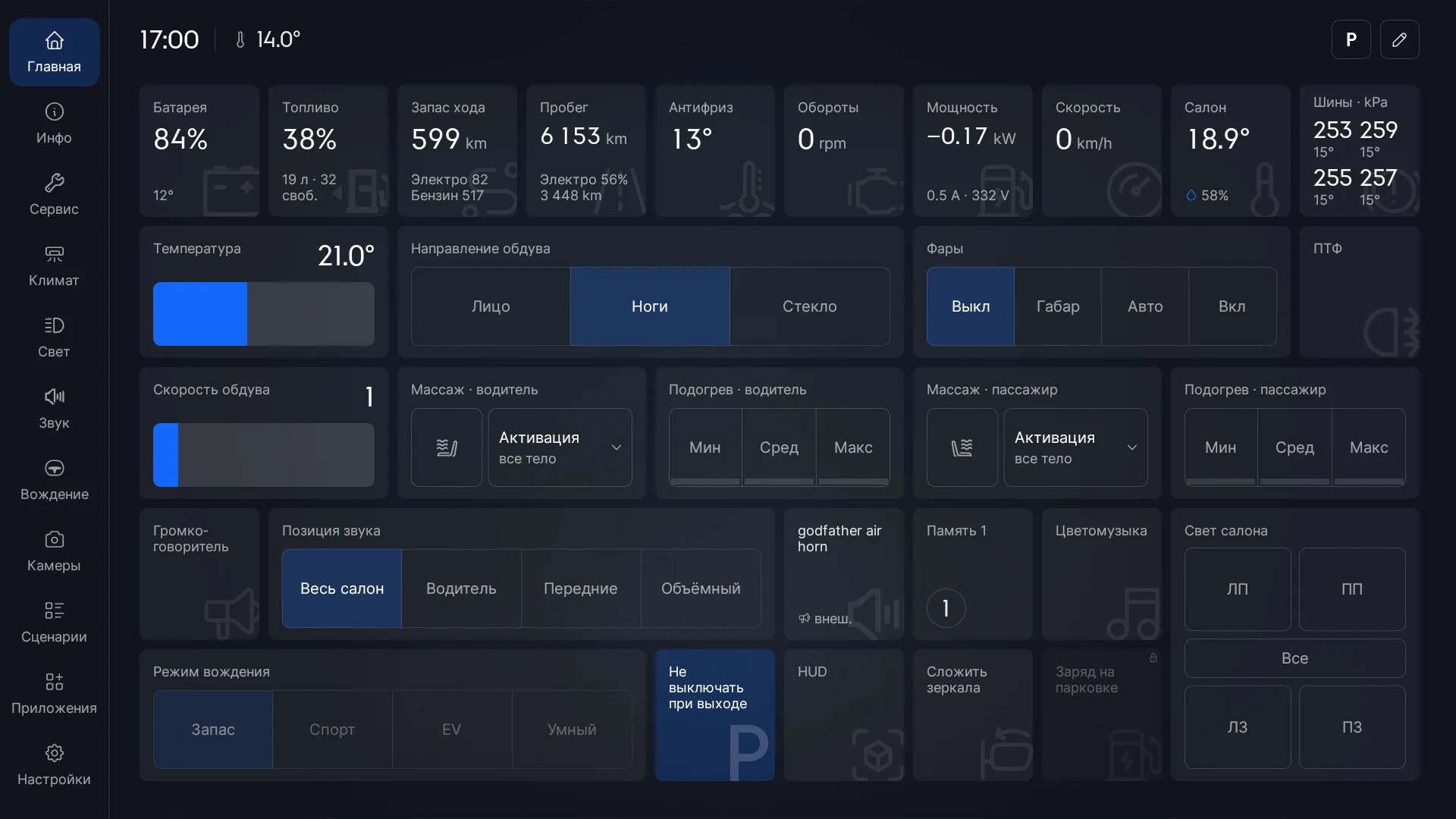
Task: Click the pencil edit icon
Action: [1399, 39]
